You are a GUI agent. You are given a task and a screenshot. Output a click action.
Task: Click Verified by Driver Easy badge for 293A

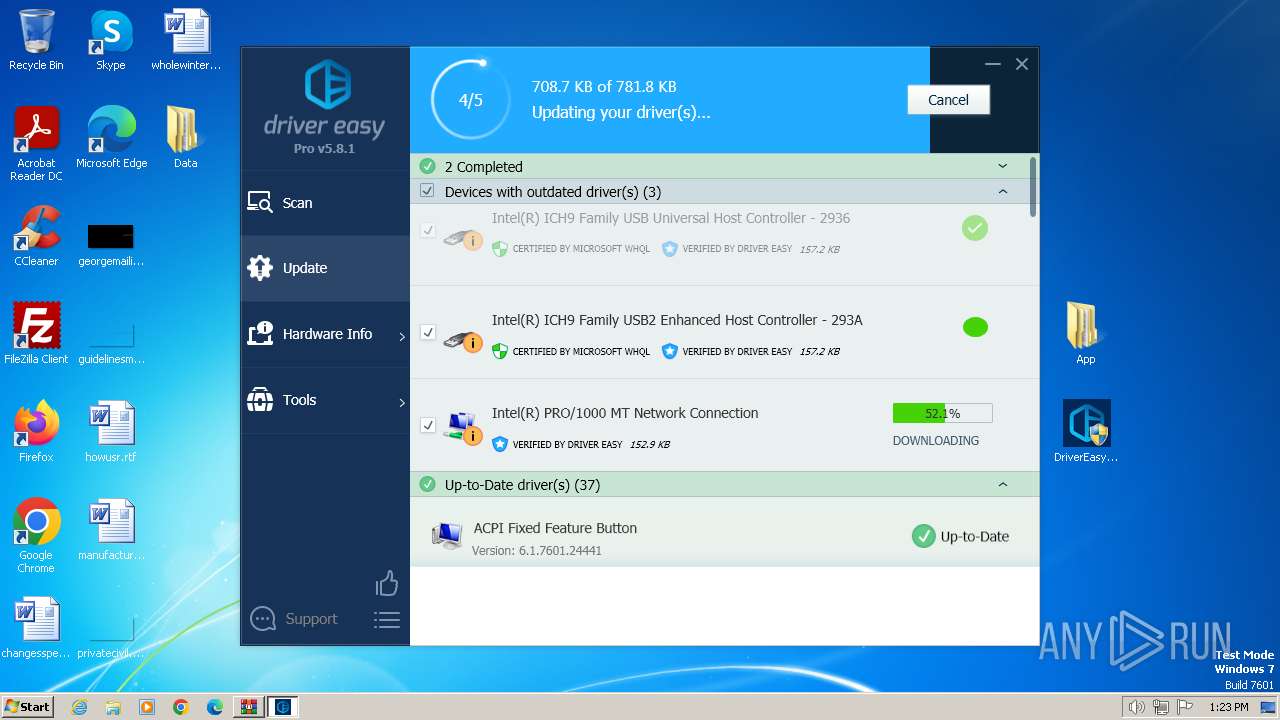[x=727, y=351]
